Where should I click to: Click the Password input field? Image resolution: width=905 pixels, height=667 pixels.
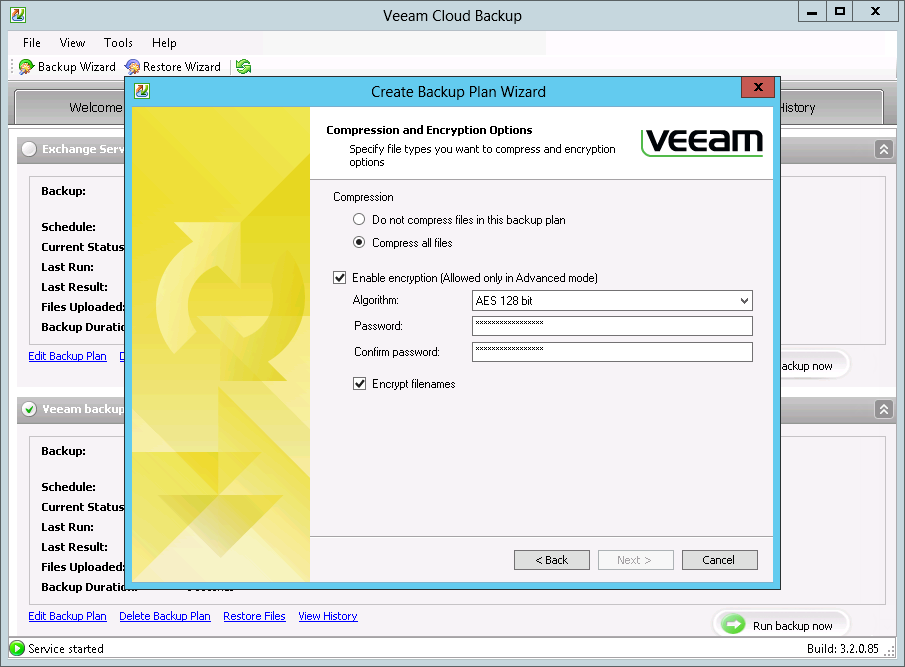pyautogui.click(x=612, y=325)
